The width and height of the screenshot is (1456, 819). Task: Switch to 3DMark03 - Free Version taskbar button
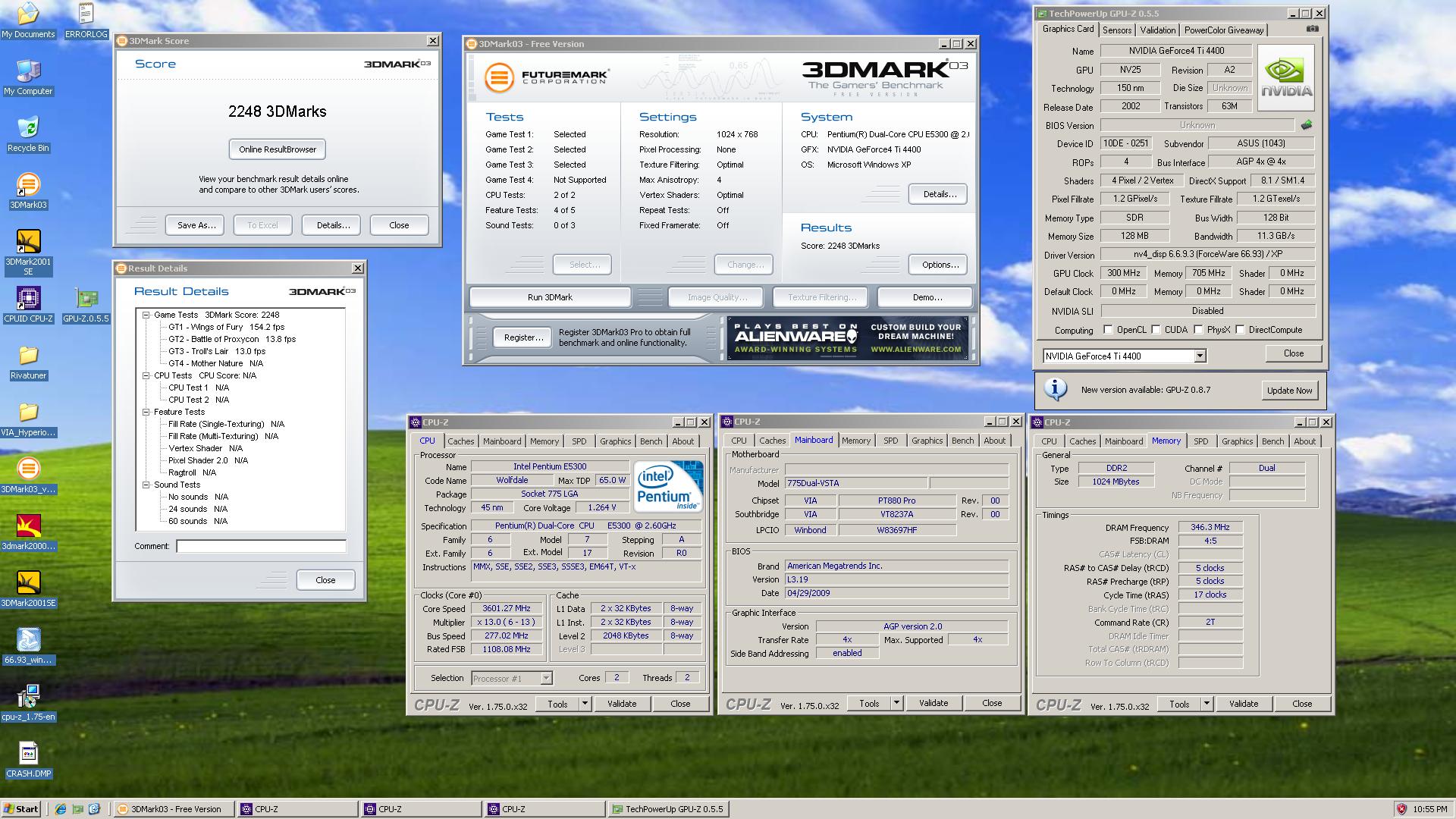(x=173, y=809)
